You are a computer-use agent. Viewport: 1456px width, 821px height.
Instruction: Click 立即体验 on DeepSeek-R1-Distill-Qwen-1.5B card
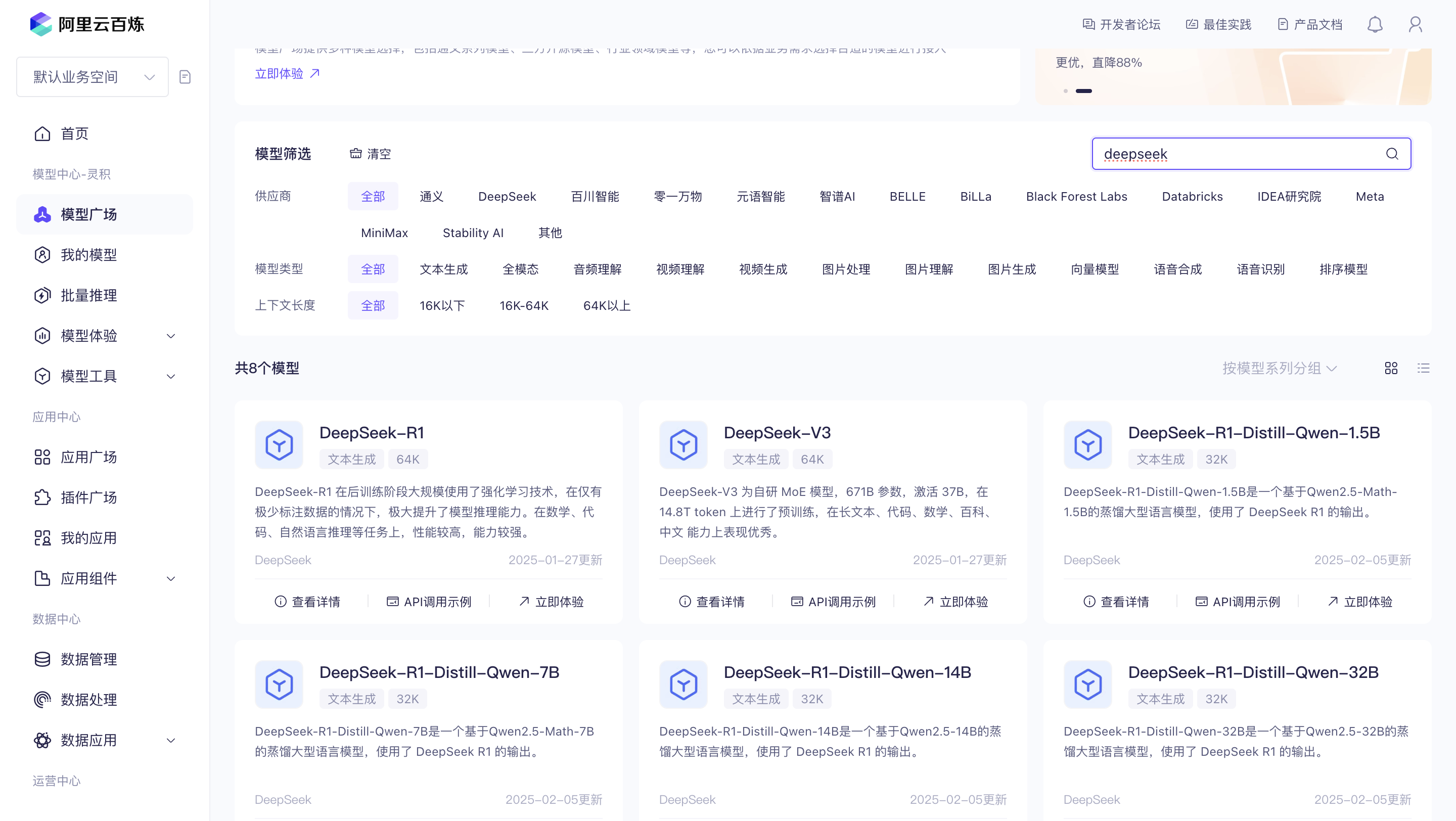(x=1360, y=602)
